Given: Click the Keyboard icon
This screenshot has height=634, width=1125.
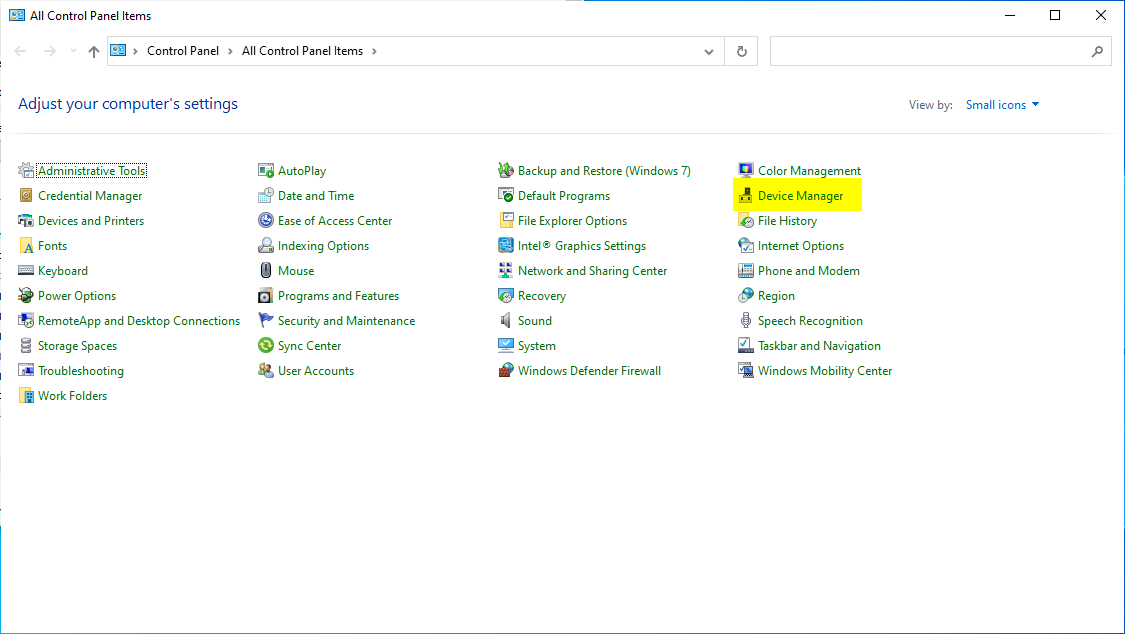Looking at the screenshot, I should [26, 270].
